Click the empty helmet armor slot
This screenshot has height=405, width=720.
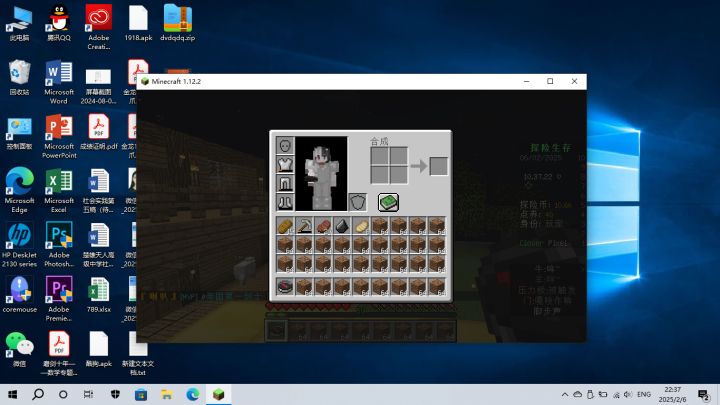(x=285, y=145)
